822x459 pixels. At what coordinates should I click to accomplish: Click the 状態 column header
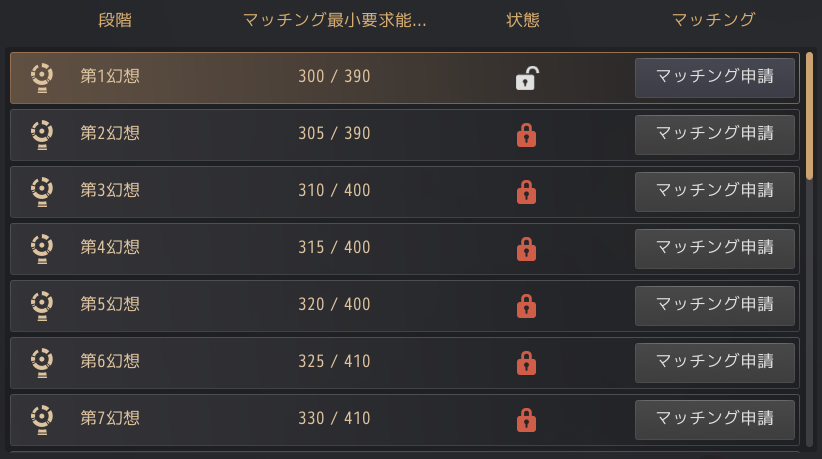pyautogui.click(x=523, y=20)
